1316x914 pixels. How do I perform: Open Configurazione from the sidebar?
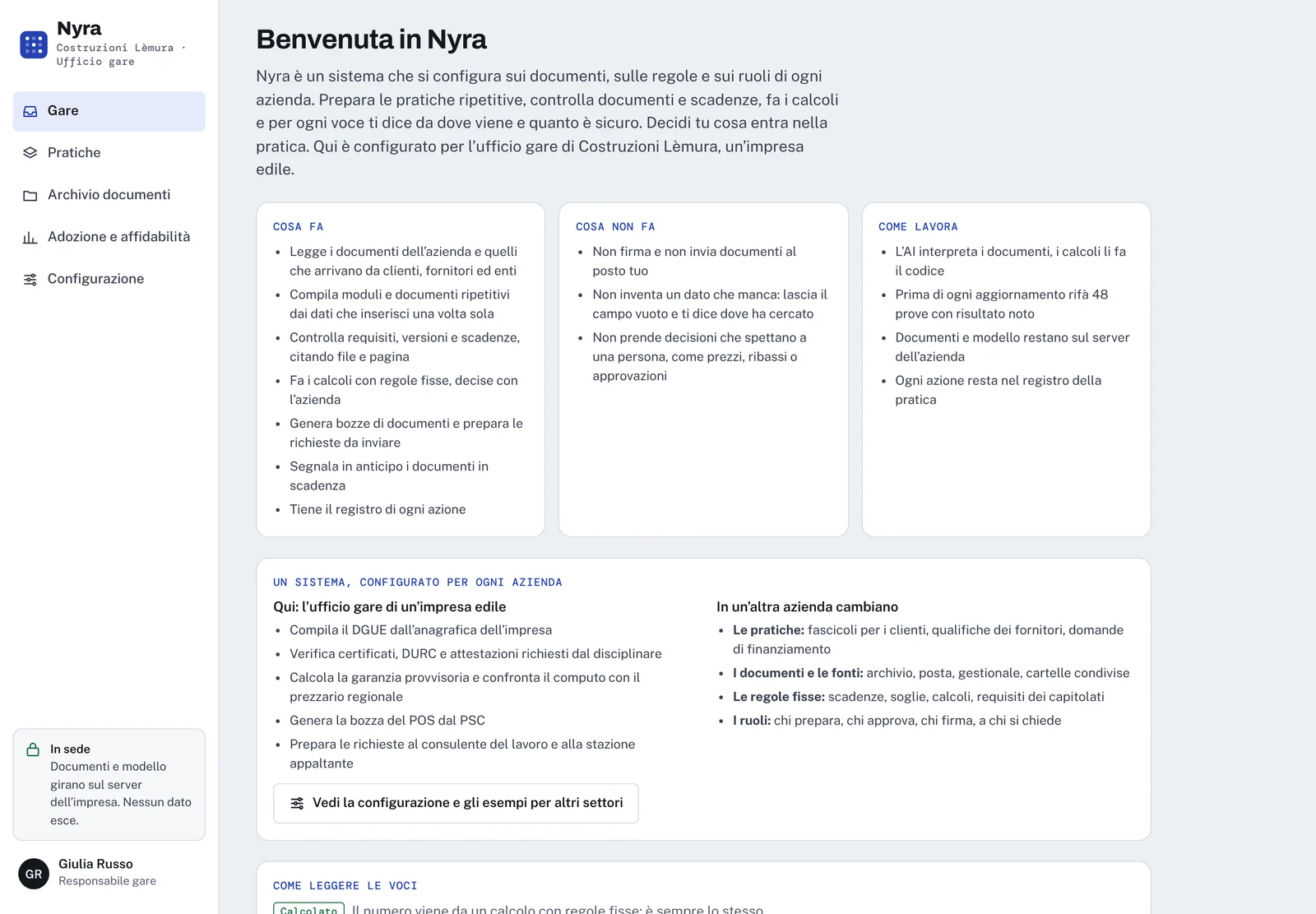(x=109, y=279)
